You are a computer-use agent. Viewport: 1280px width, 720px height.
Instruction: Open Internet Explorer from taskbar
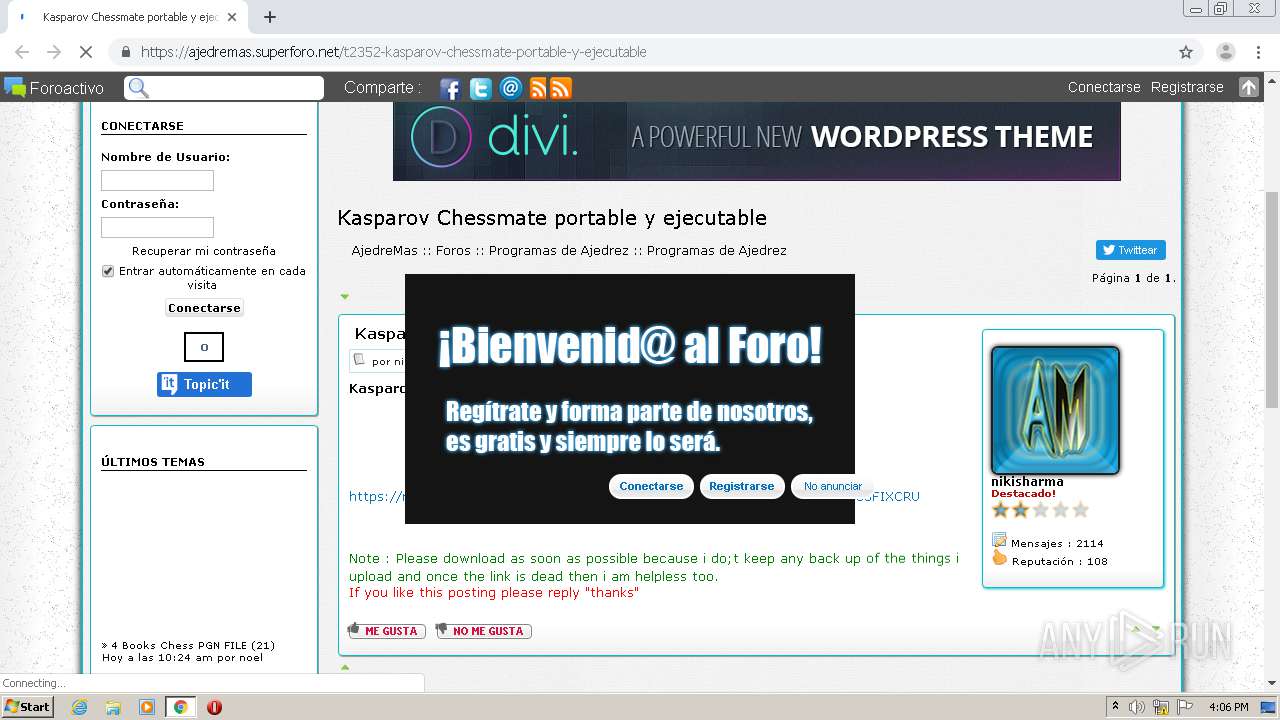pyautogui.click(x=79, y=707)
